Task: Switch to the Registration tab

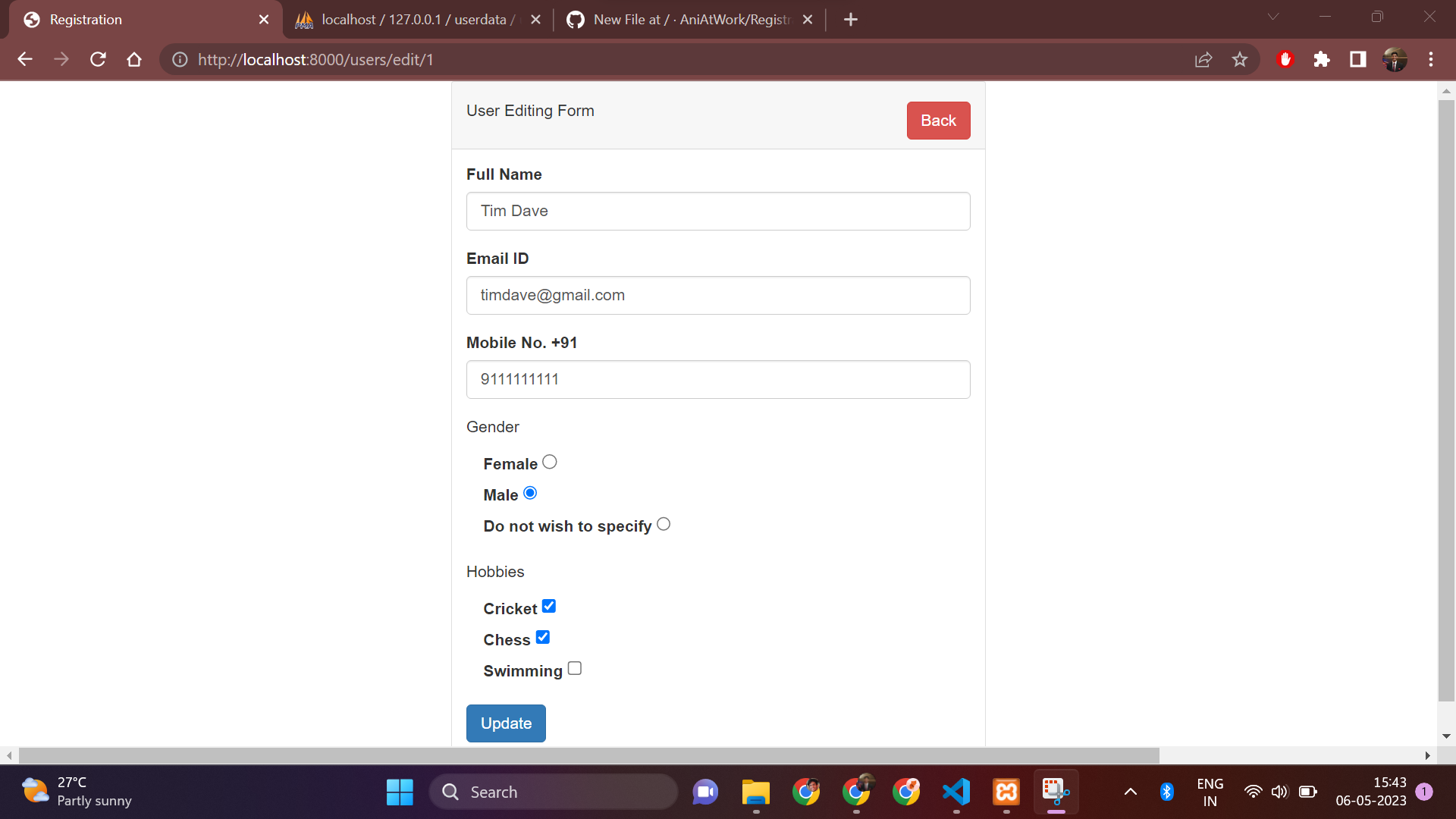Action: (144, 20)
